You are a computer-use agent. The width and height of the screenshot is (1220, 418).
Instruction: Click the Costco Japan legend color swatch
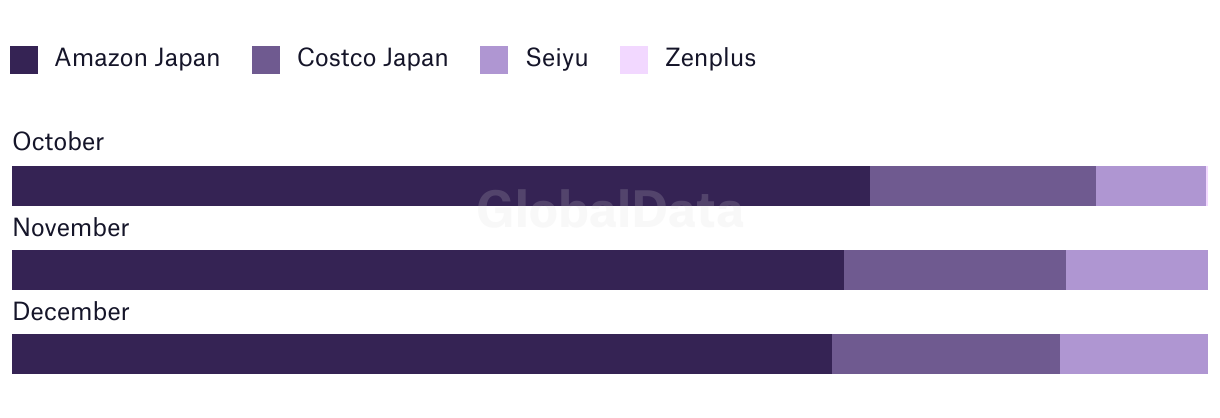(x=266, y=60)
